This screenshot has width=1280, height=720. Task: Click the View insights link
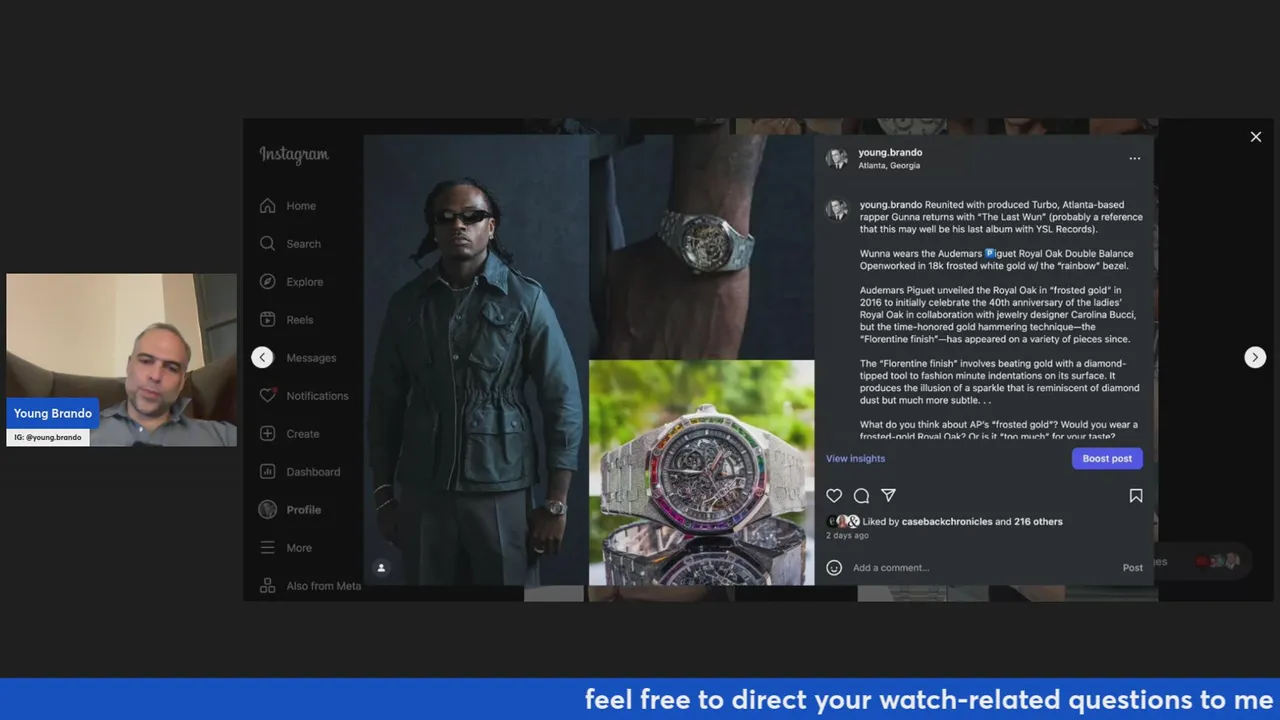[855, 458]
